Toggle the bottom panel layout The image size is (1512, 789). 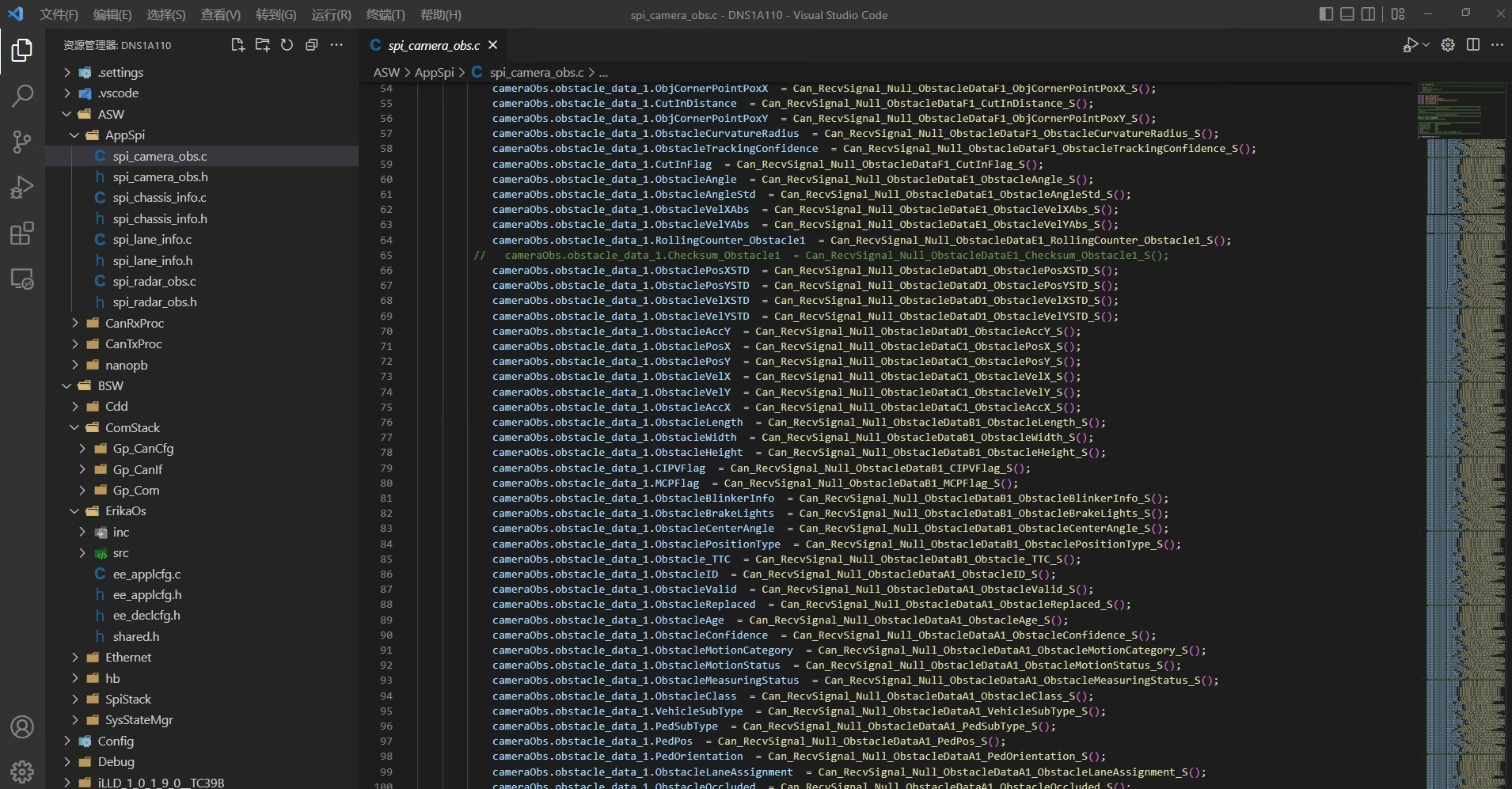point(1347,14)
